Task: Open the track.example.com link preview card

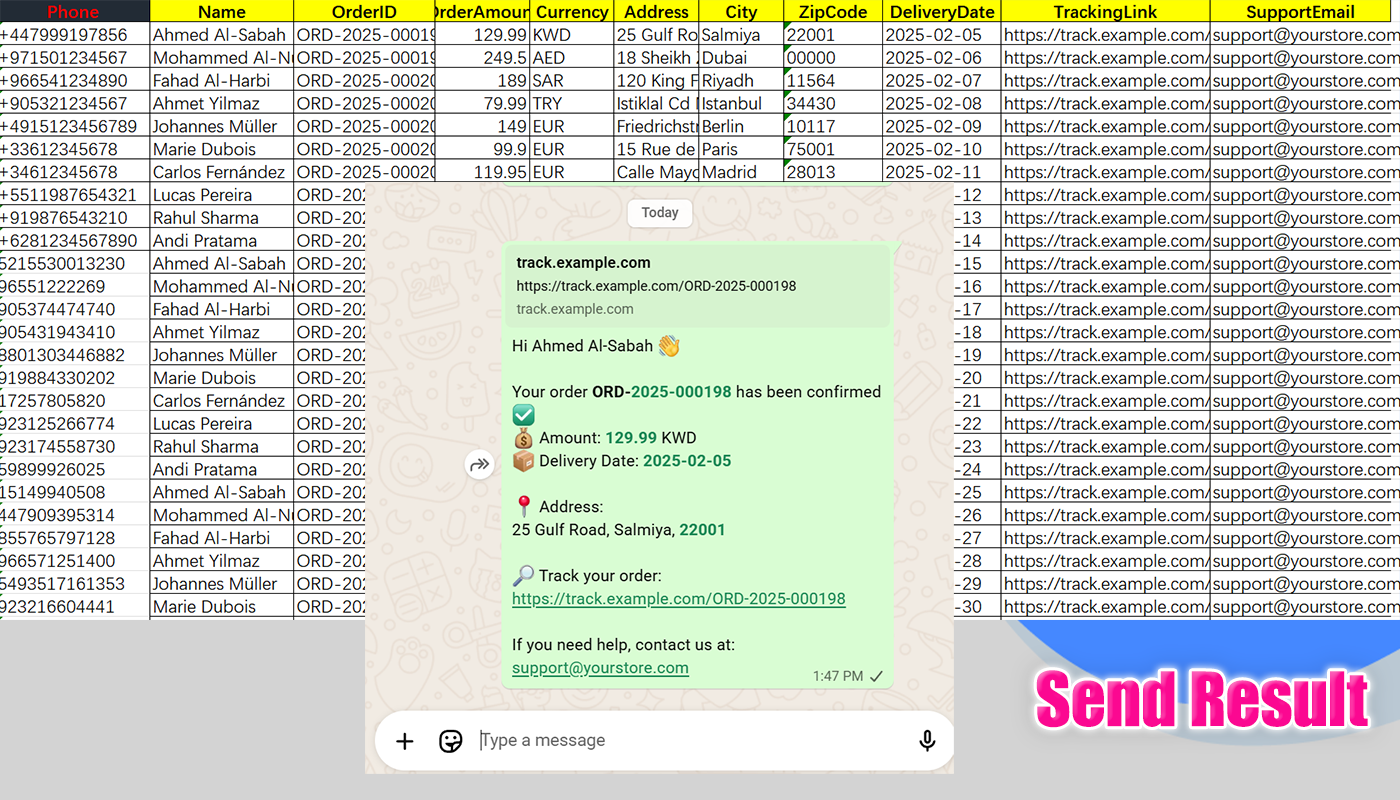Action: pos(697,286)
